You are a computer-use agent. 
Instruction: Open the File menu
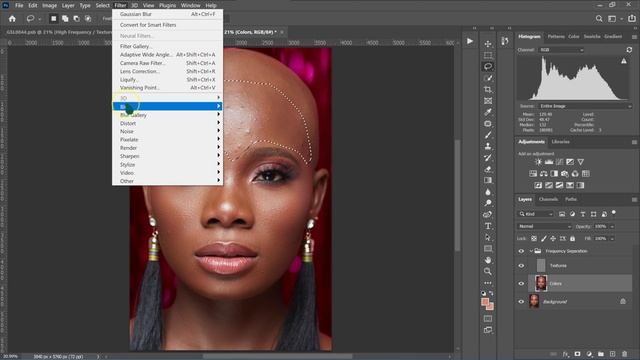pyautogui.click(x=19, y=5)
